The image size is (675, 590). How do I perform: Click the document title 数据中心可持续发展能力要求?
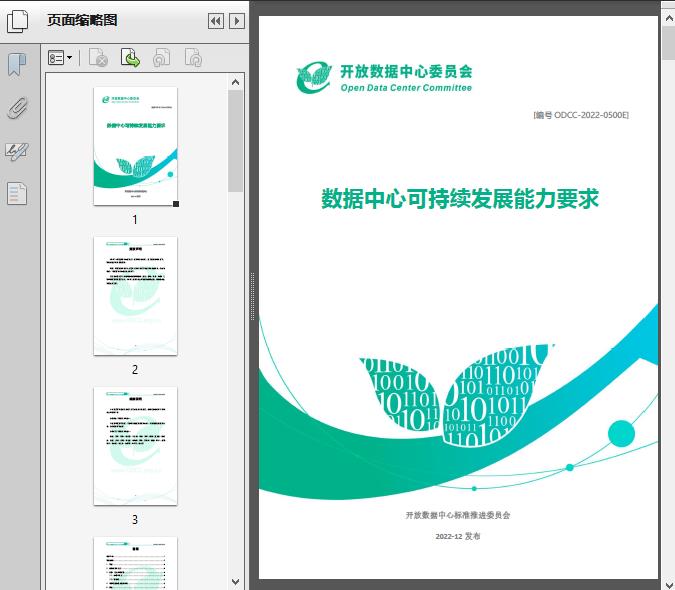click(x=460, y=199)
